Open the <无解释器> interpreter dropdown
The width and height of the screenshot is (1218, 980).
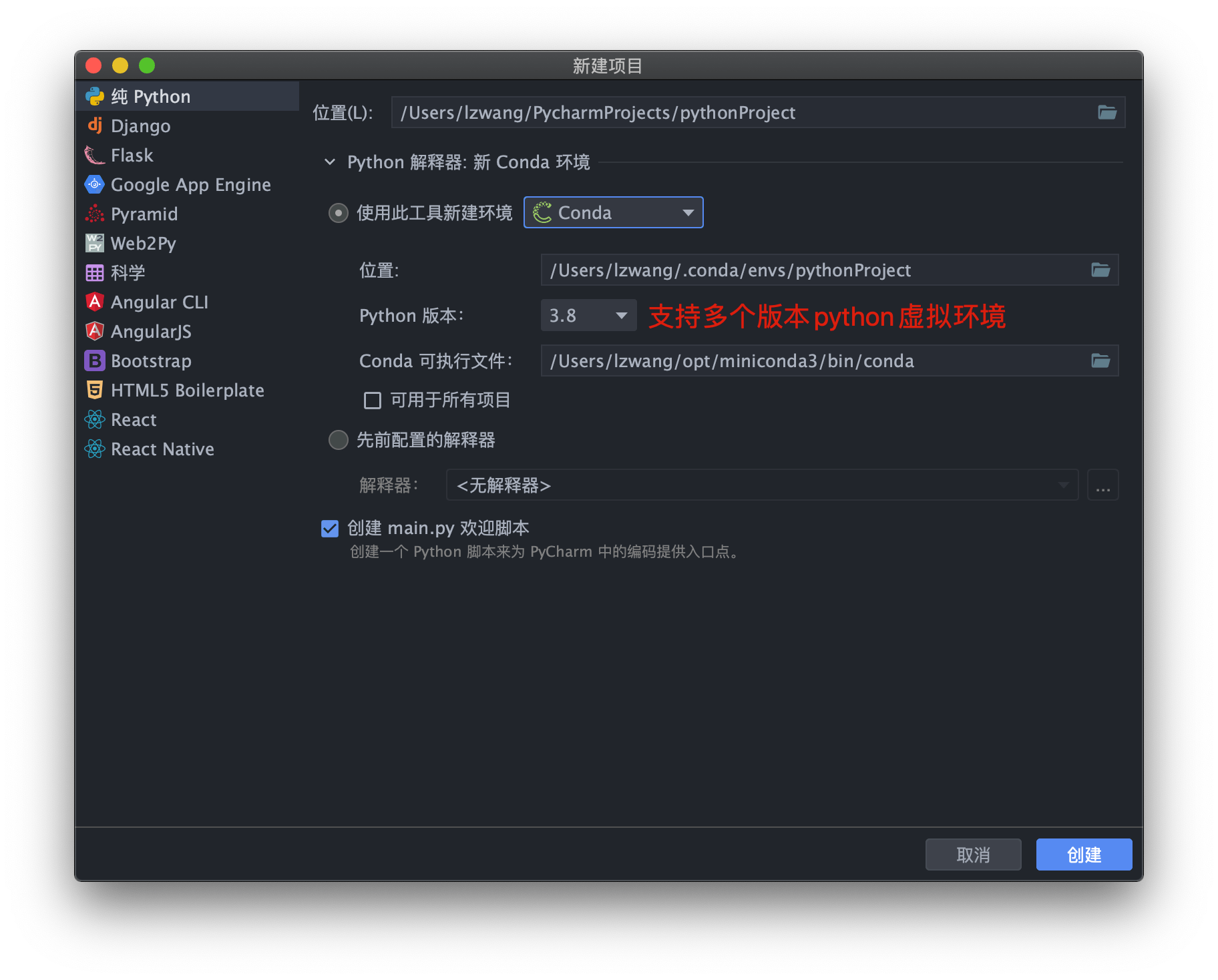[762, 485]
